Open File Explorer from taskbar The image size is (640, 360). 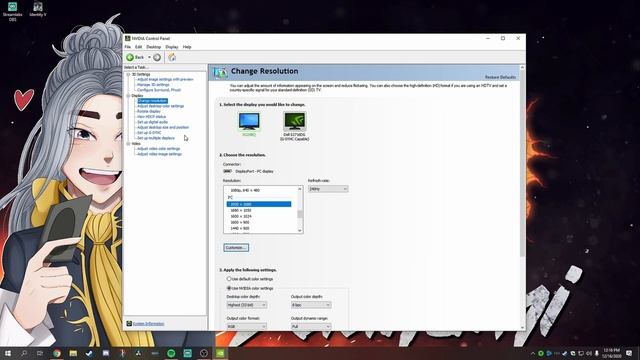(73, 353)
